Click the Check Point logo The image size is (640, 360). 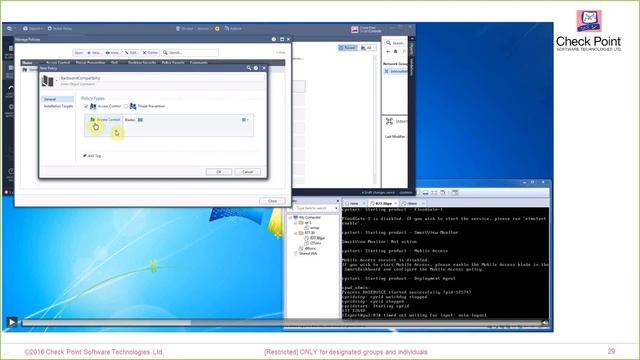click(x=589, y=31)
